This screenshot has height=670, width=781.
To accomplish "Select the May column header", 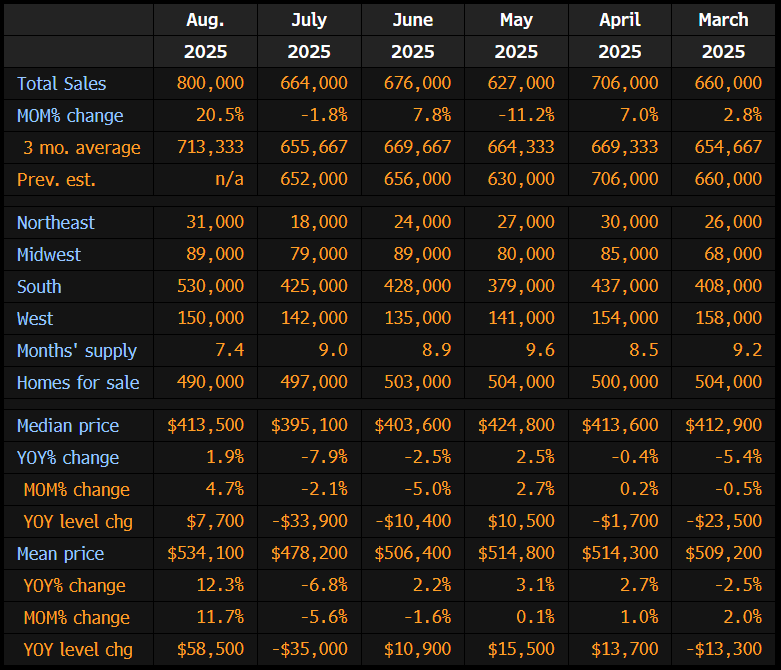I will point(517,20).
